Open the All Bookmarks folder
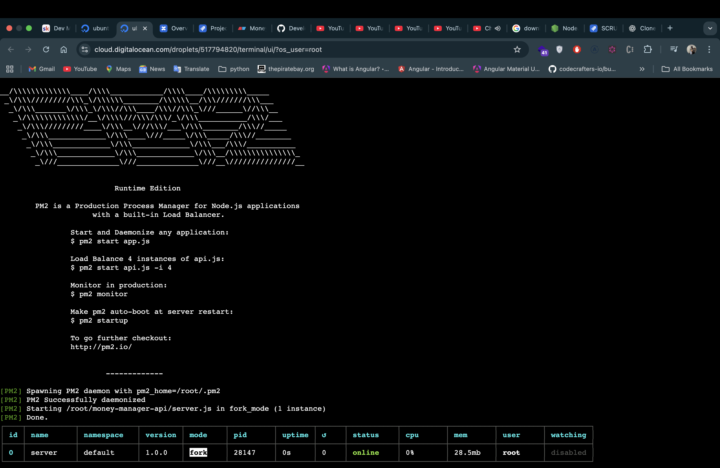The image size is (720, 468). 687,69
